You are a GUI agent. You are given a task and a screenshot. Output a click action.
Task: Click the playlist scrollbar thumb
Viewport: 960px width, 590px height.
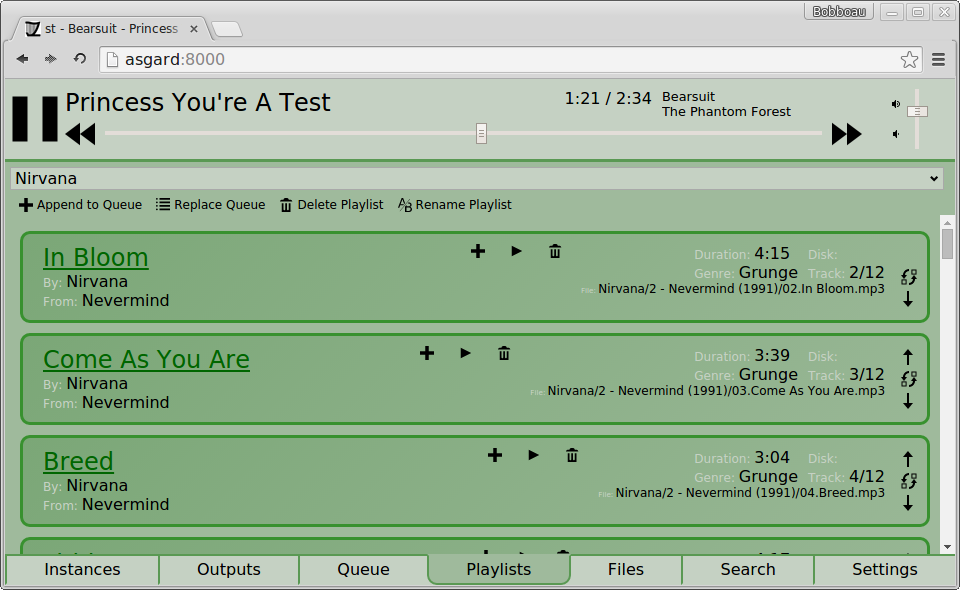point(947,244)
